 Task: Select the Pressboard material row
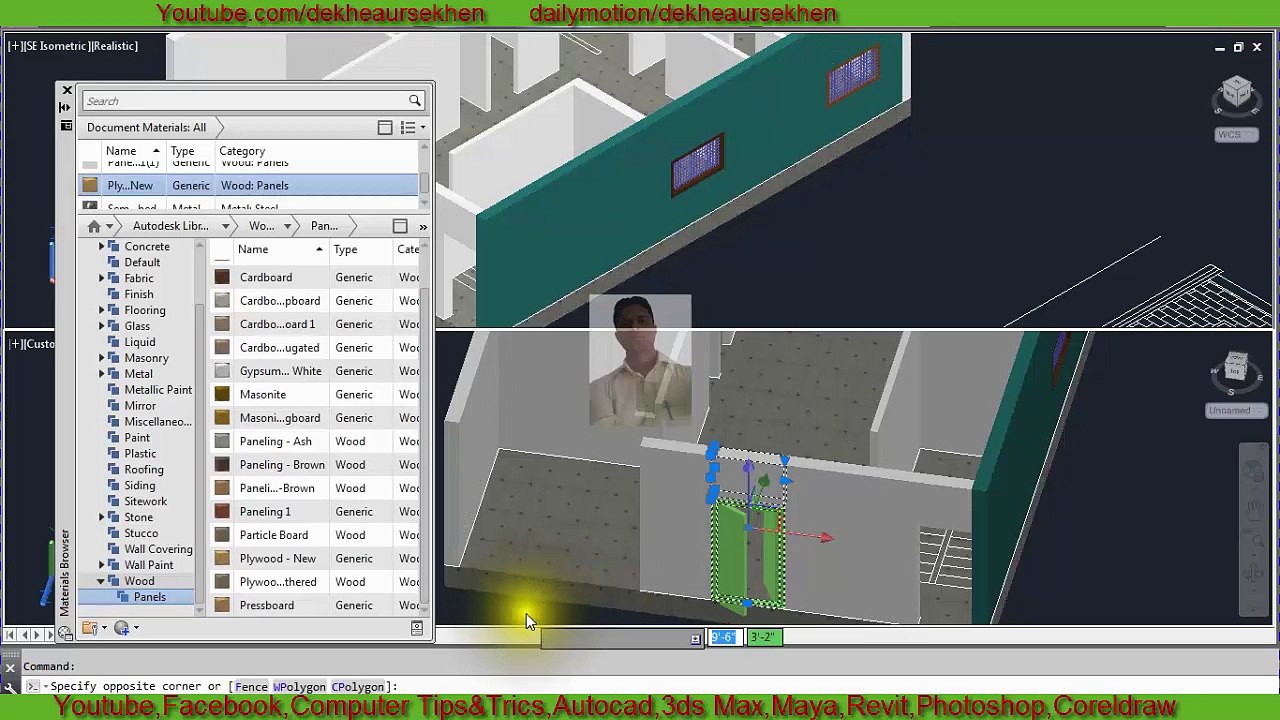pyautogui.click(x=316, y=605)
